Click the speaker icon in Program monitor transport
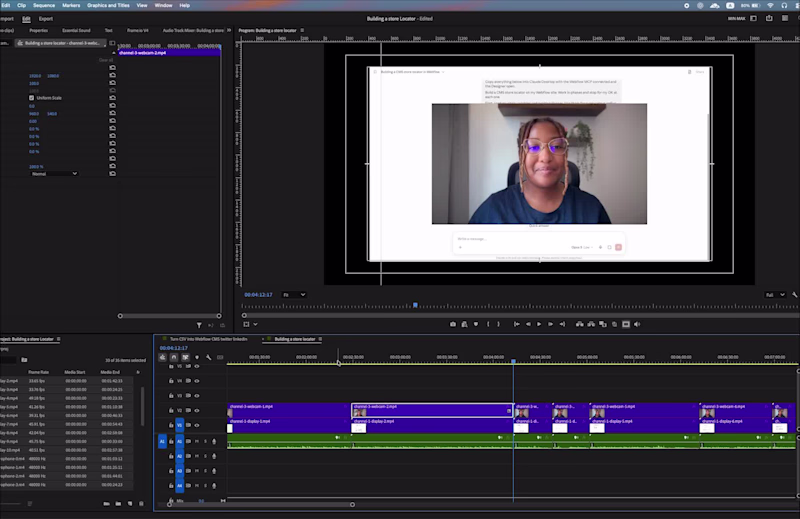Image resolution: width=800 pixels, height=519 pixels. point(637,324)
